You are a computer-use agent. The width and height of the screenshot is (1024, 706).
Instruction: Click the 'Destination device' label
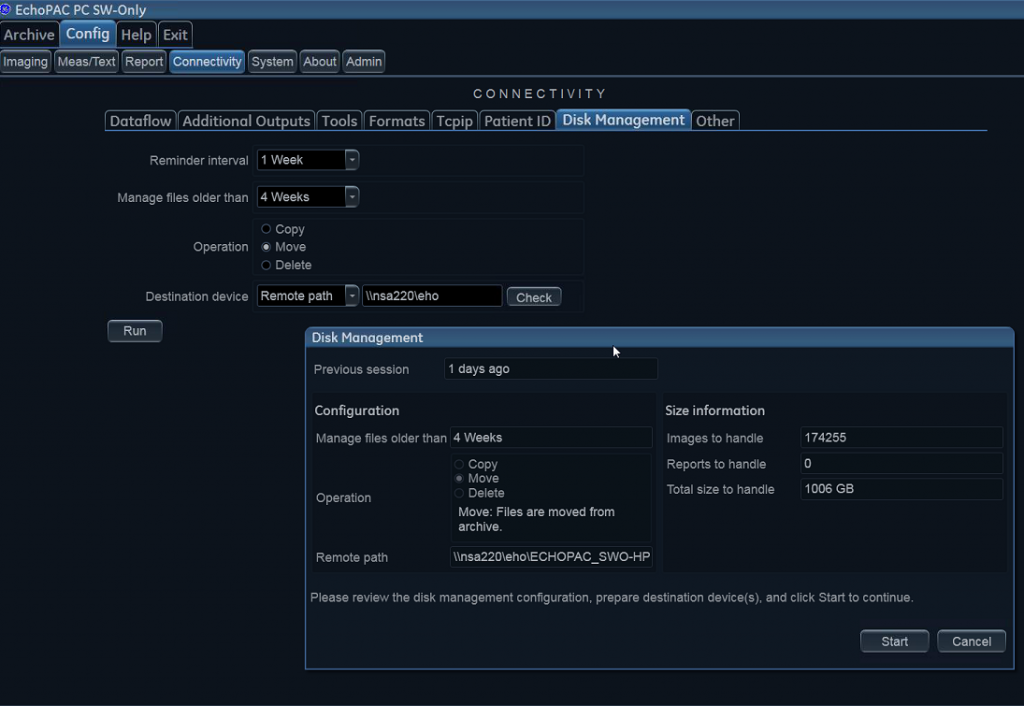tap(197, 297)
